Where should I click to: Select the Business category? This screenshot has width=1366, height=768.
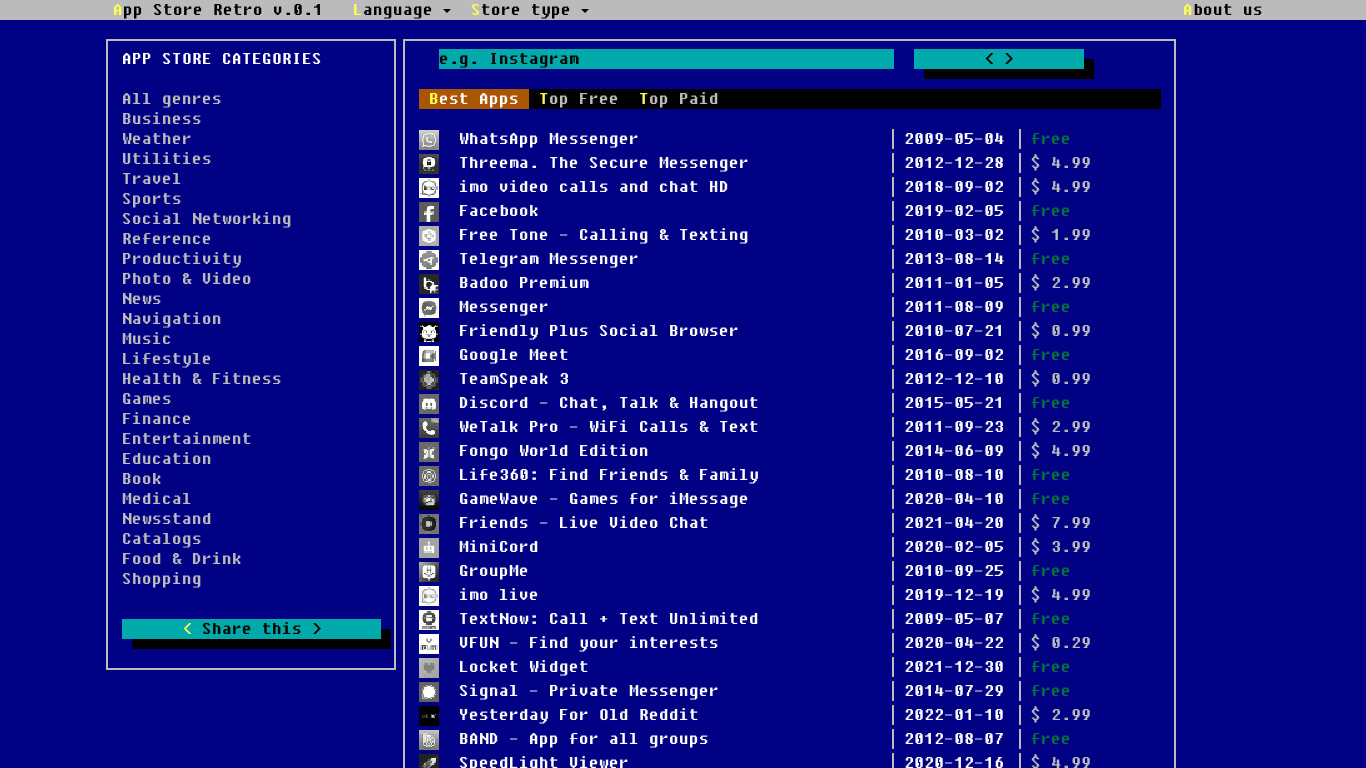coord(162,119)
